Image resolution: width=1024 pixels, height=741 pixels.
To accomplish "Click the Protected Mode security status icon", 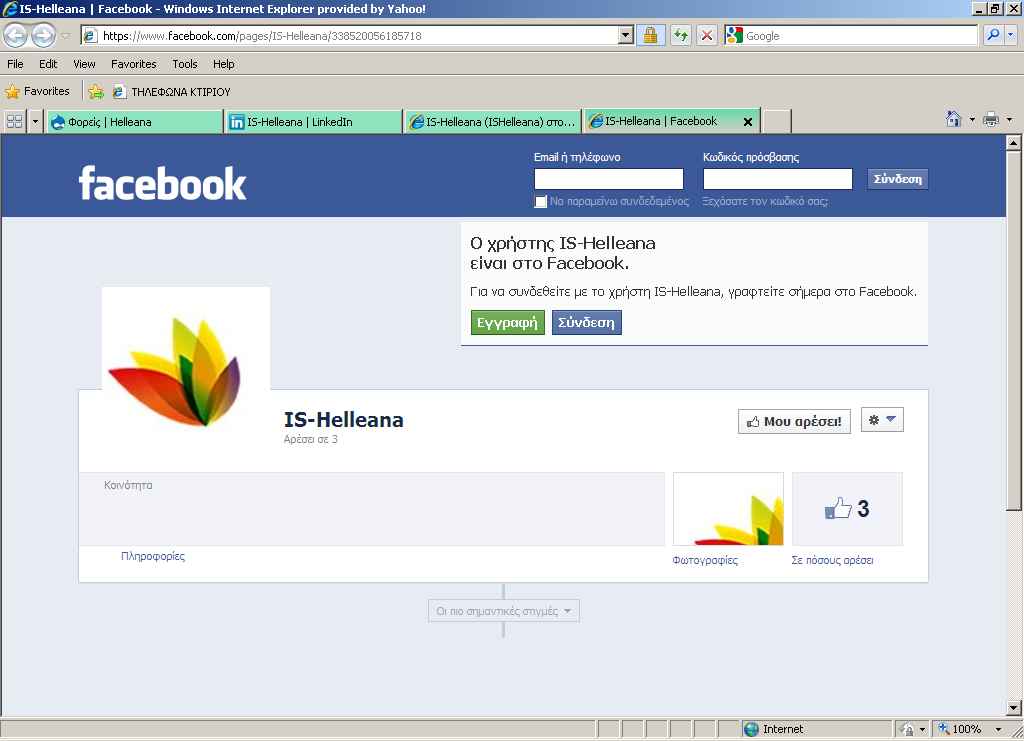I will point(906,729).
